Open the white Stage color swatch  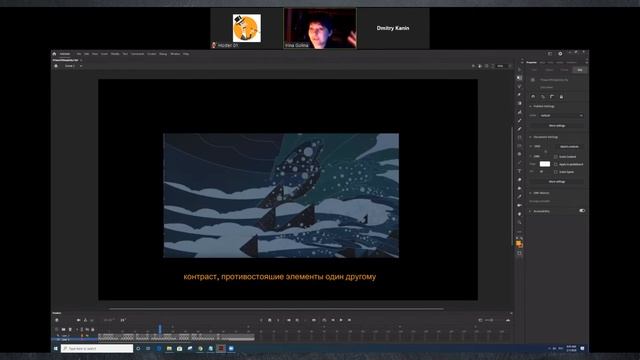[545, 164]
